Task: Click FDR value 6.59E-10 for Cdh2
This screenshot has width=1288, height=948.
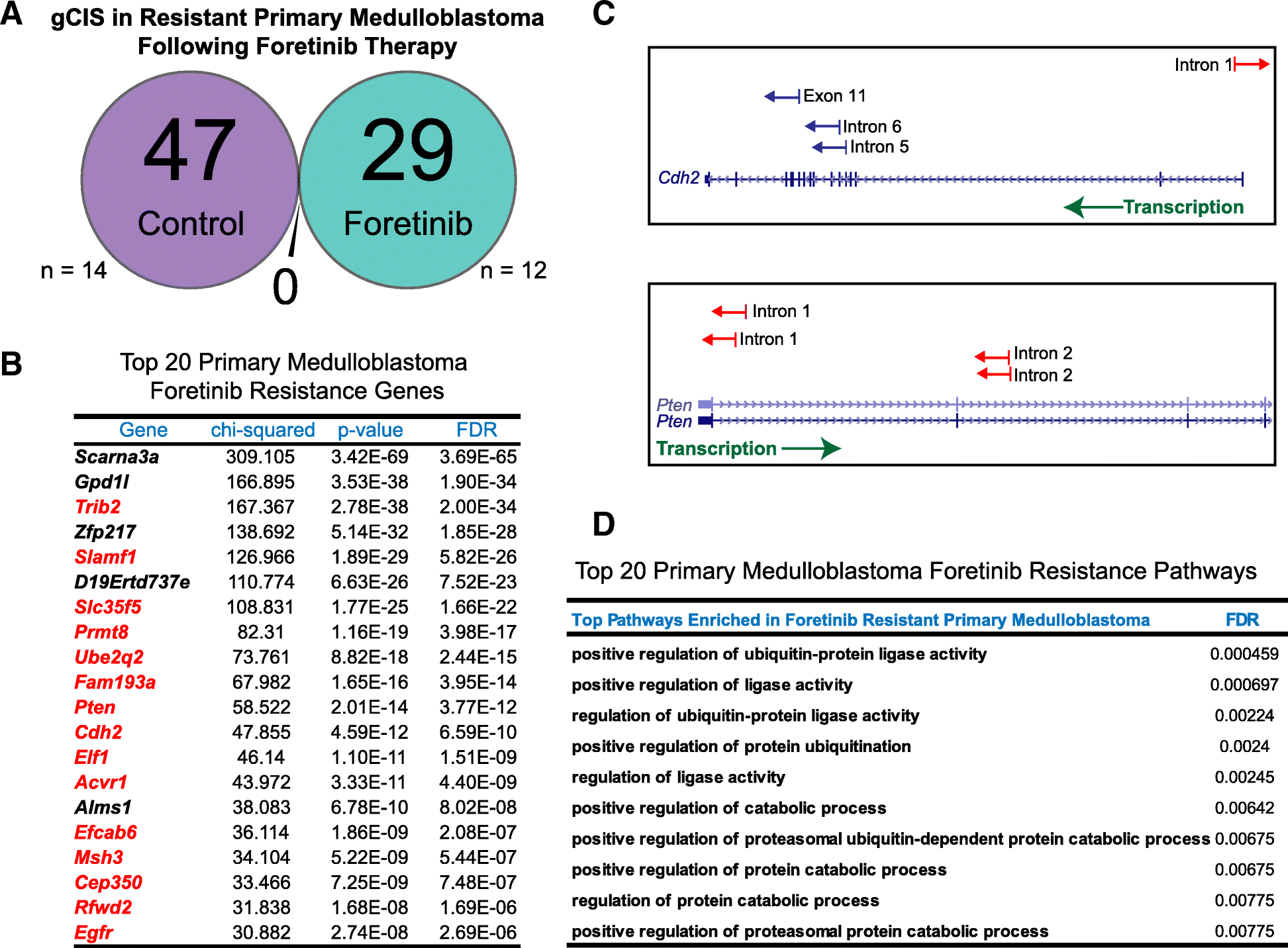Action: click(478, 732)
